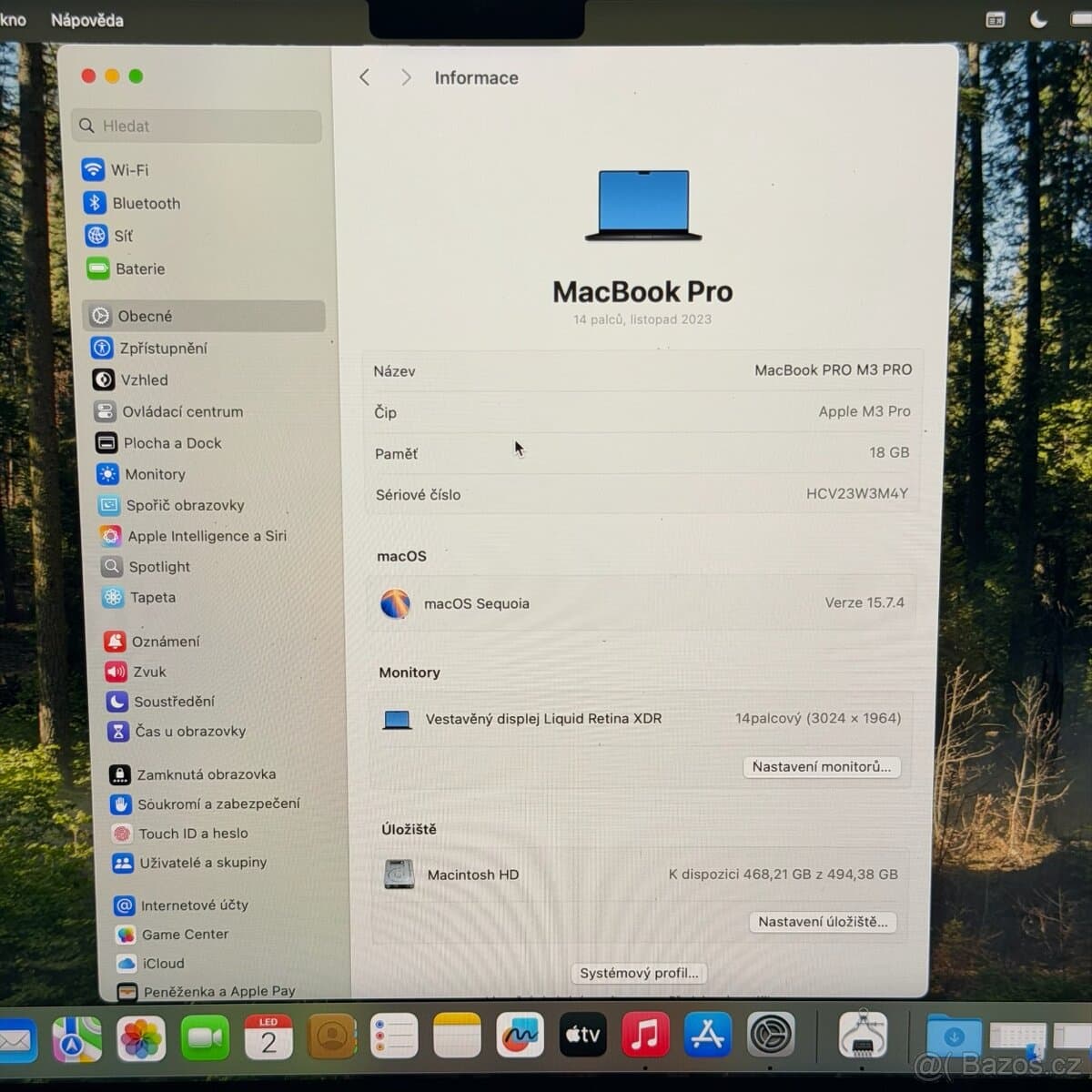This screenshot has width=1092, height=1092.
Task: Open App Store from the Dock
Action: [x=708, y=1035]
